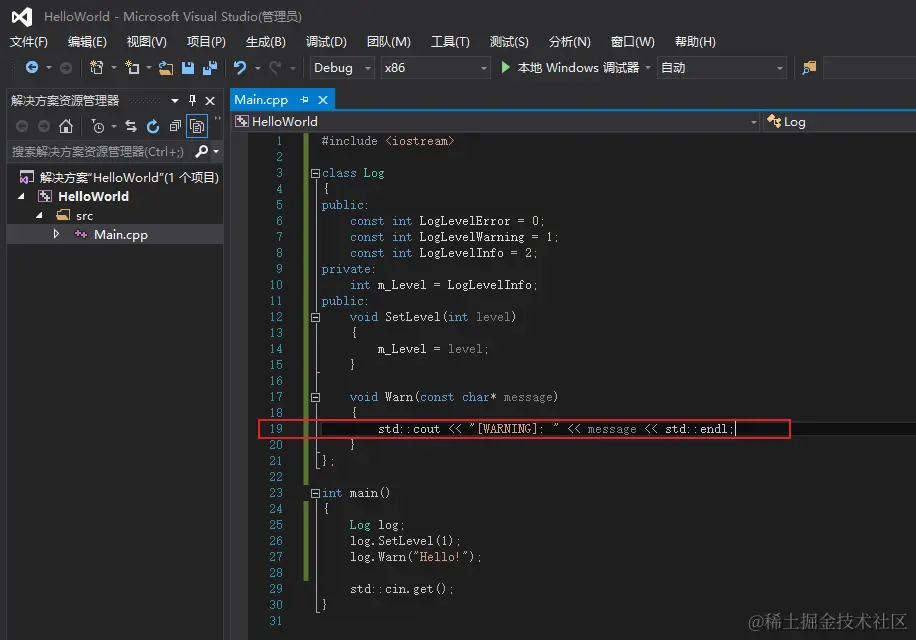Viewport: 916px width, 640px height.
Task: Open the 编辑(E) menu
Action: 87,41
